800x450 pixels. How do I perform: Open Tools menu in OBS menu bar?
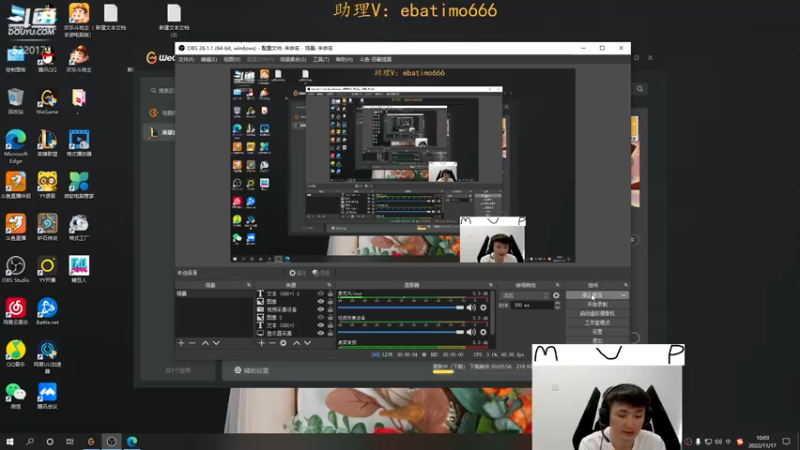coord(321,60)
